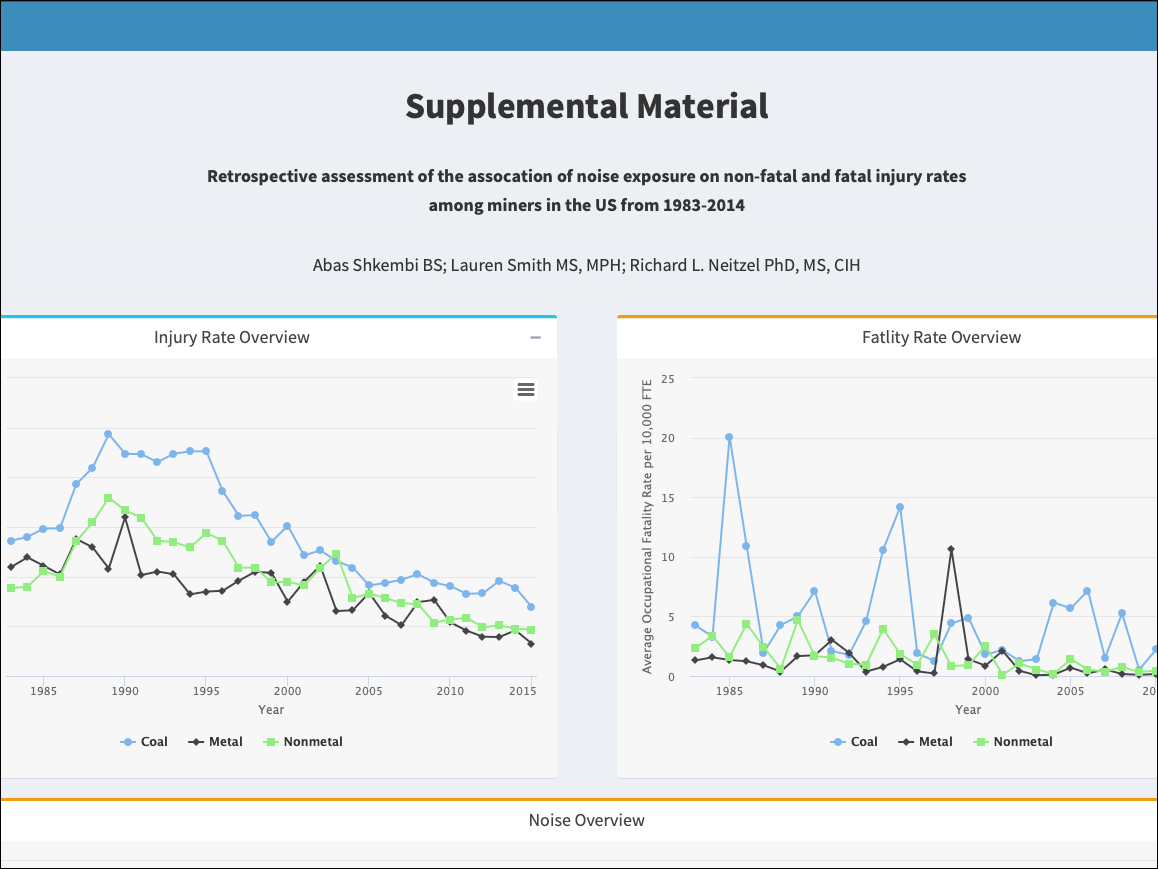Viewport: 1158px width, 869px height.
Task: Select Coal 1985 peak point in Fatality chart
Action: tap(729, 437)
